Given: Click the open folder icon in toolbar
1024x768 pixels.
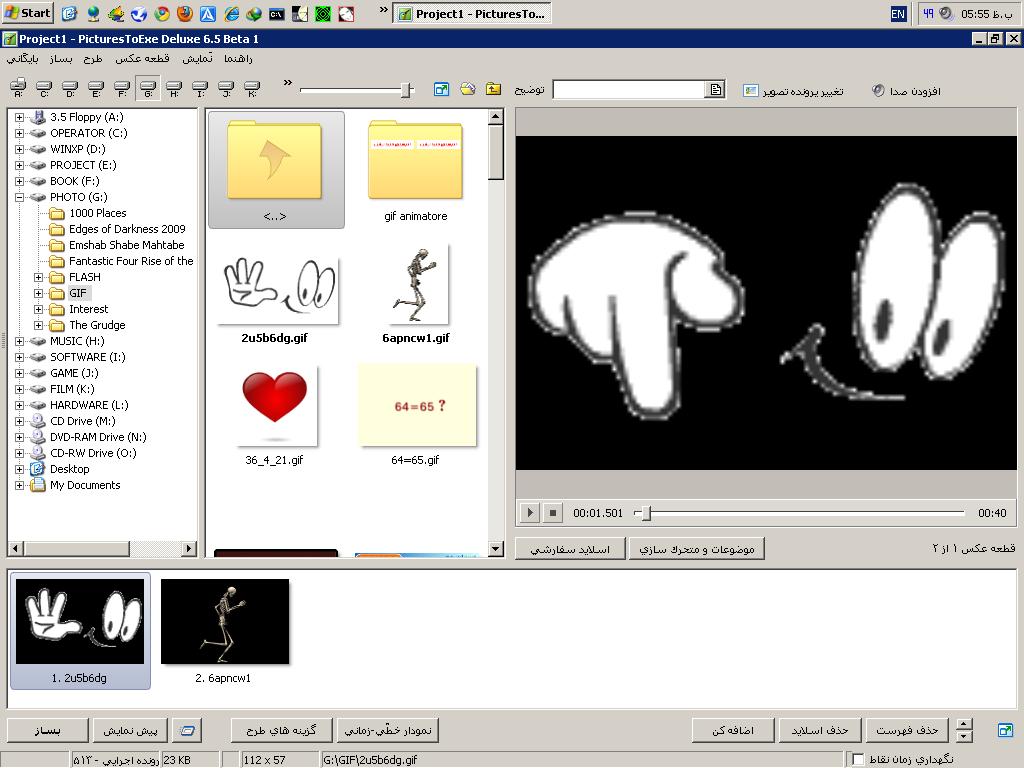Looking at the screenshot, I should pos(468,90).
